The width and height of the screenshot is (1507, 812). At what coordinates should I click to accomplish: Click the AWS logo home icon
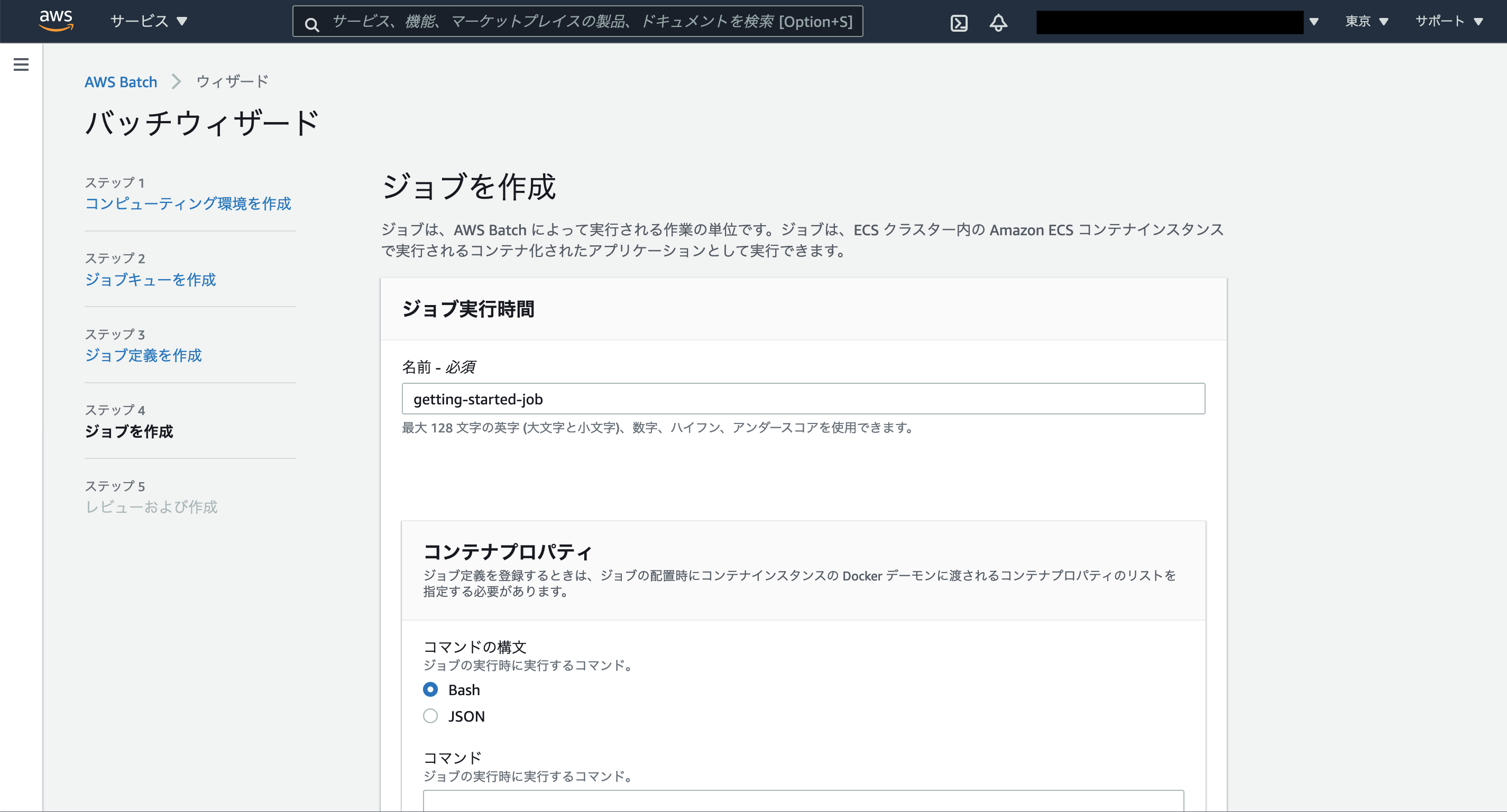point(56,21)
